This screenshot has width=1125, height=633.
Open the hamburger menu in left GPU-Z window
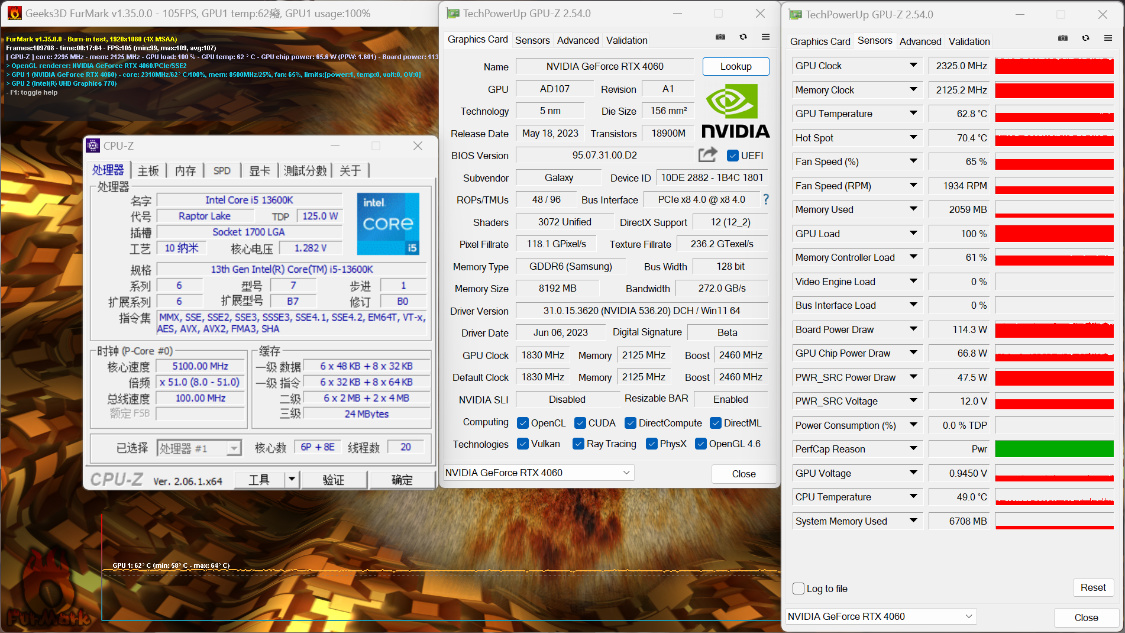click(x=766, y=37)
